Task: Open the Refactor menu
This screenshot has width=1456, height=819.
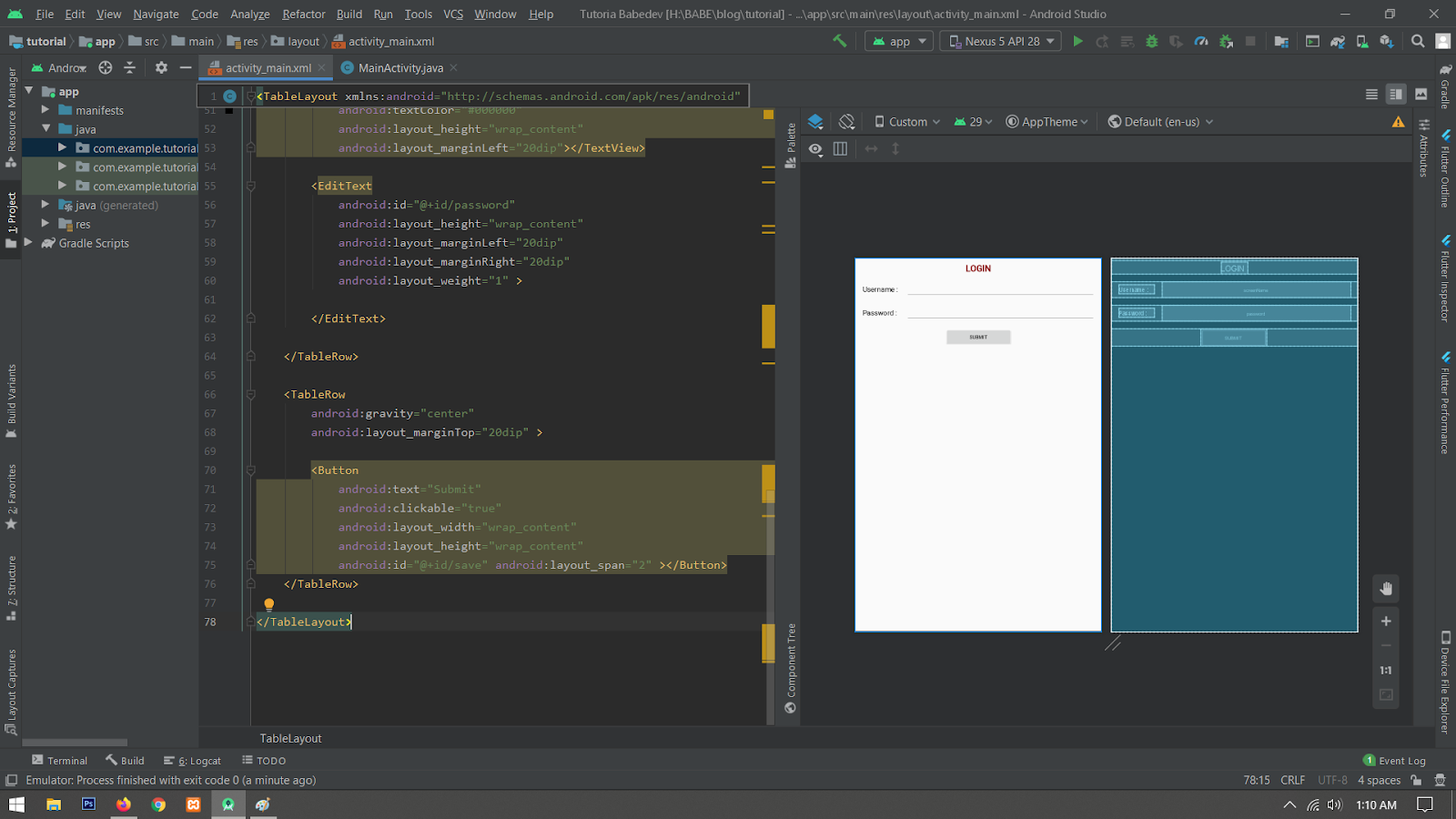Action: [303, 14]
